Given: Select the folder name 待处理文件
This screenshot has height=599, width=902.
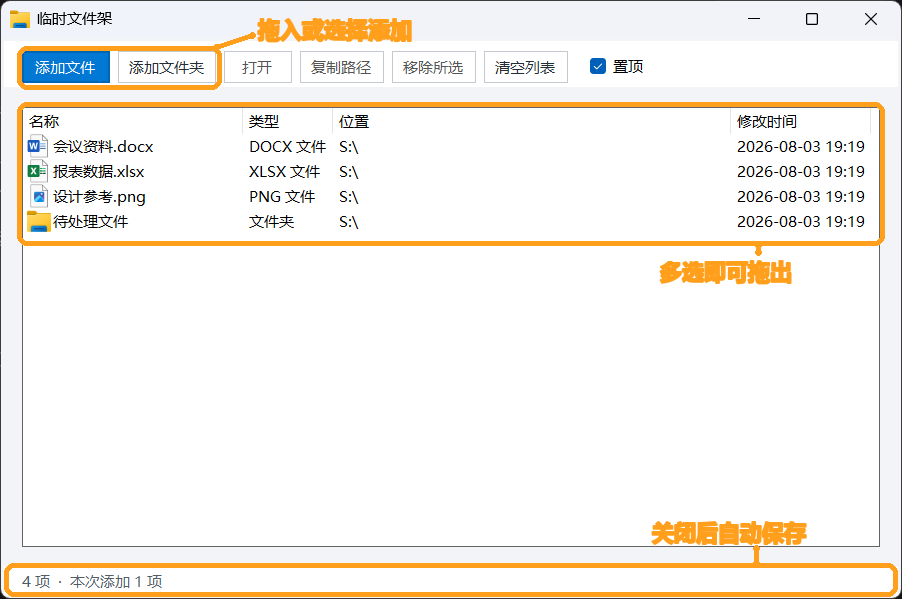Looking at the screenshot, I should tap(91, 222).
